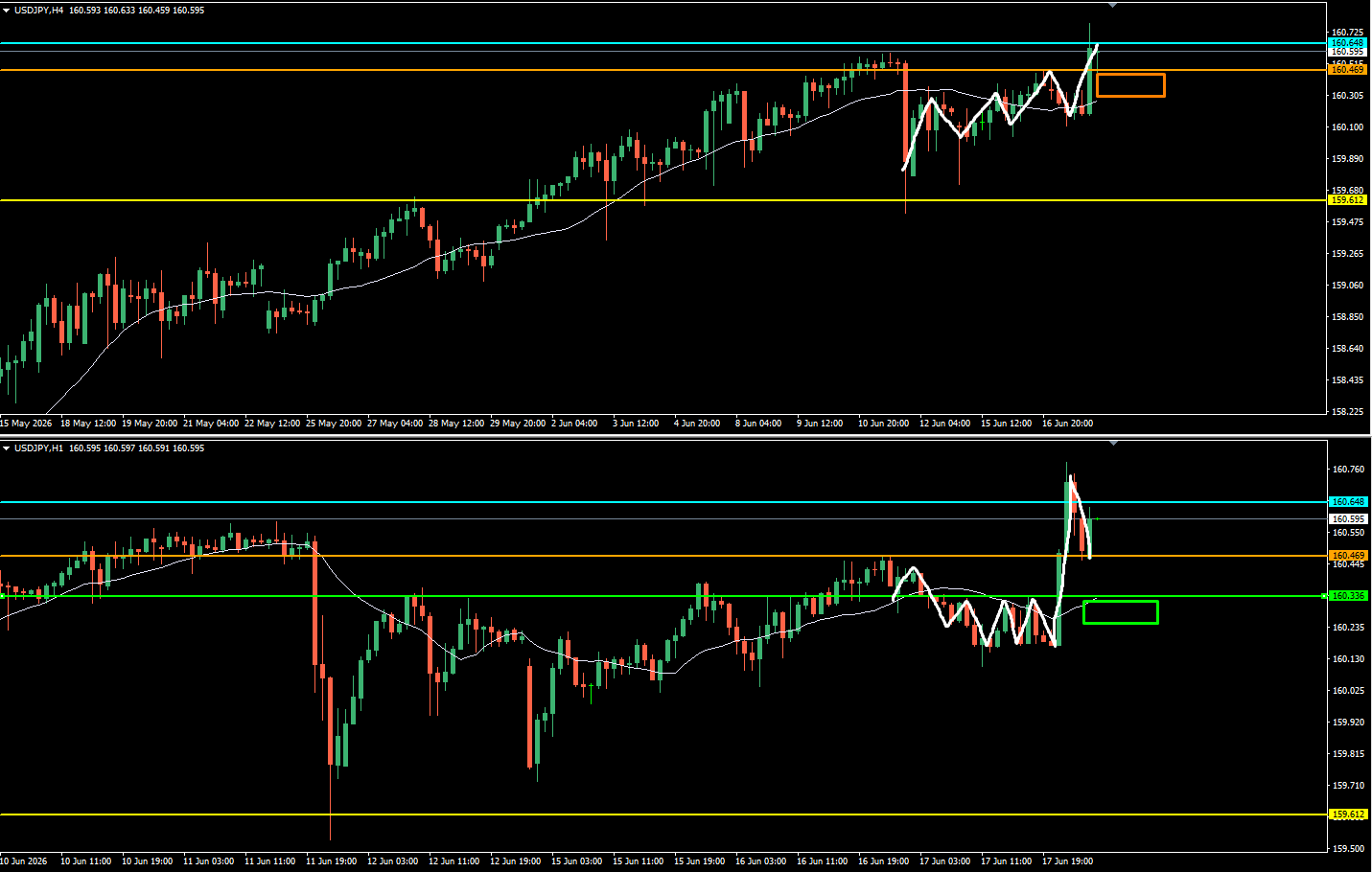Viewport: 1372px width, 872px height.
Task: Click the USDJPY,H1 chart title text
Action: pyautogui.click(x=38, y=448)
